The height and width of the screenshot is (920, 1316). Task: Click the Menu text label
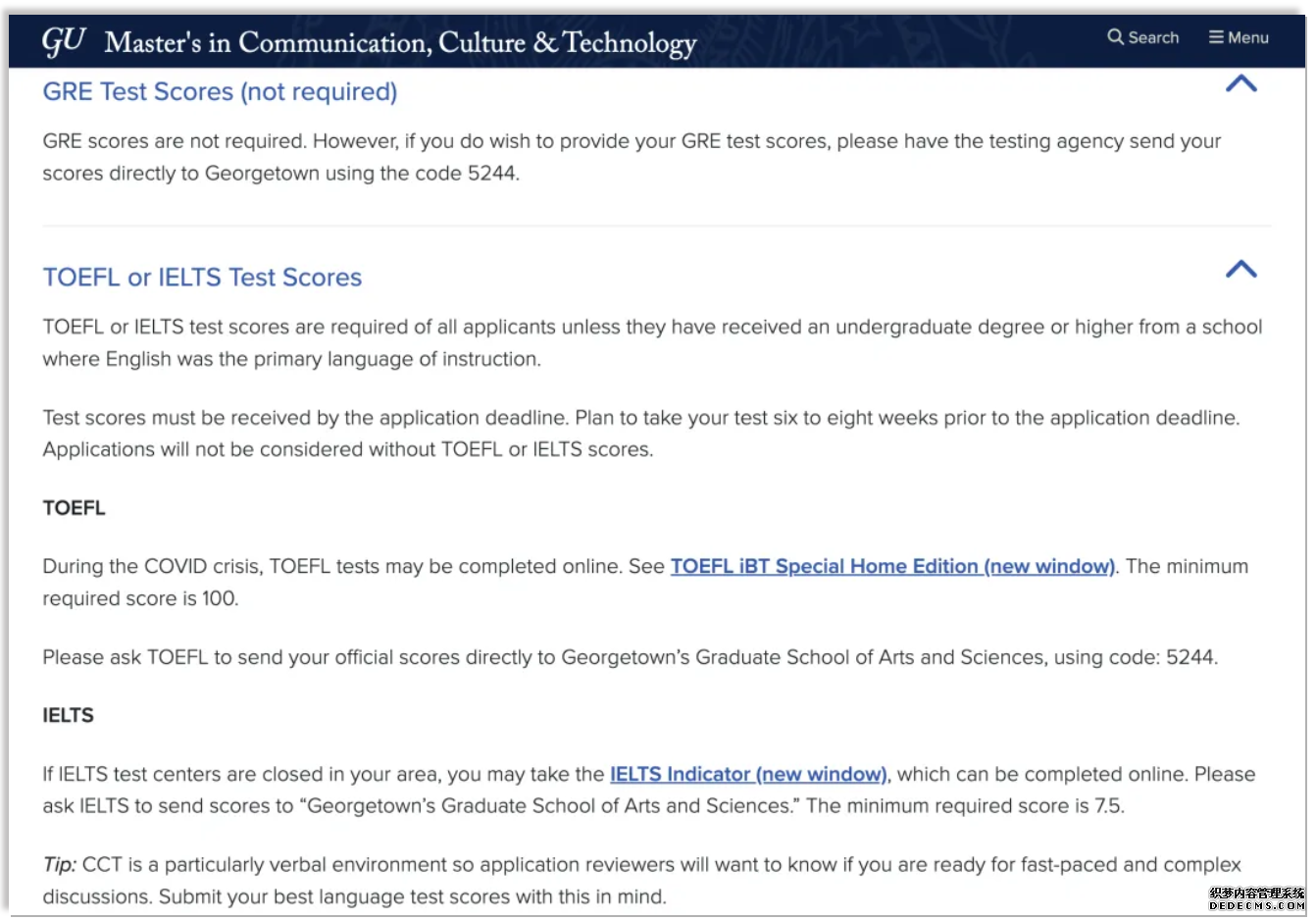coord(1247,37)
